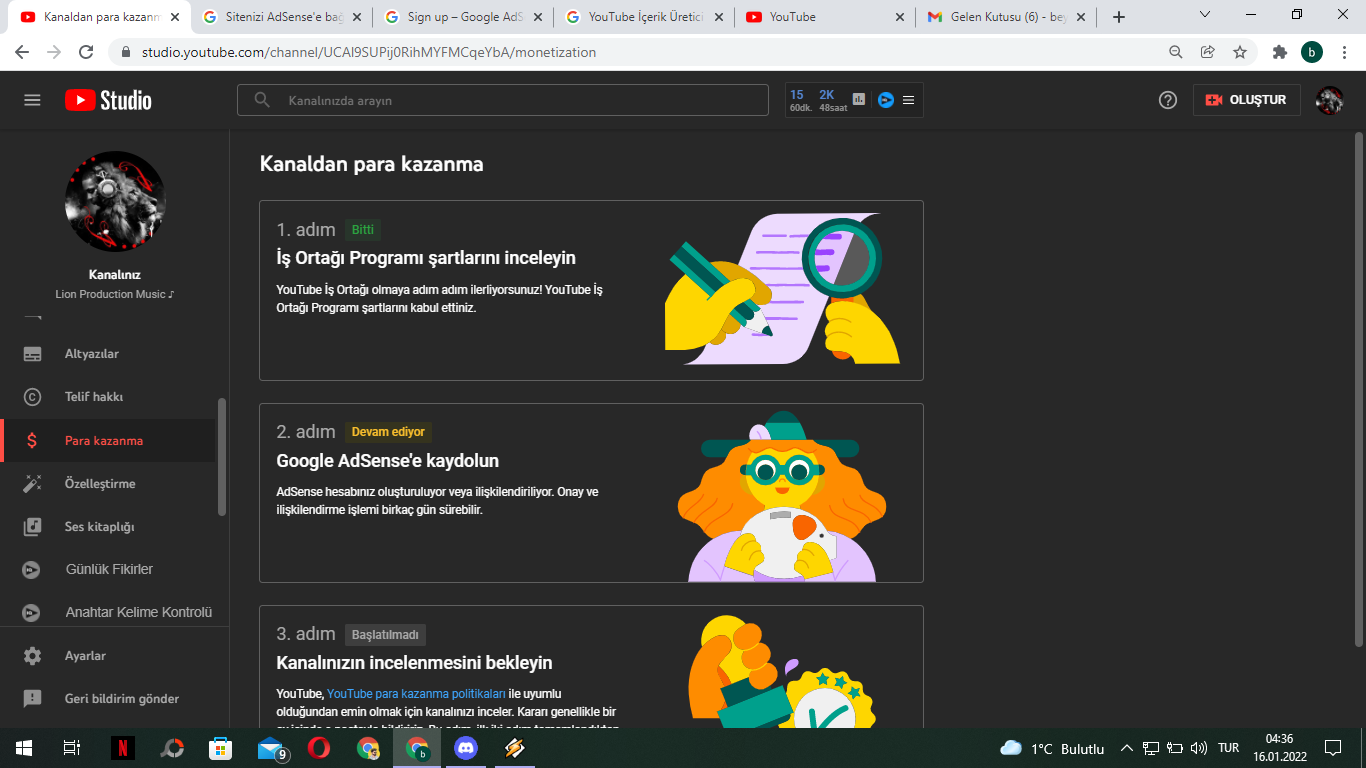Click the browser forward arrow
Screen dimensions: 1366x768
[54, 52]
